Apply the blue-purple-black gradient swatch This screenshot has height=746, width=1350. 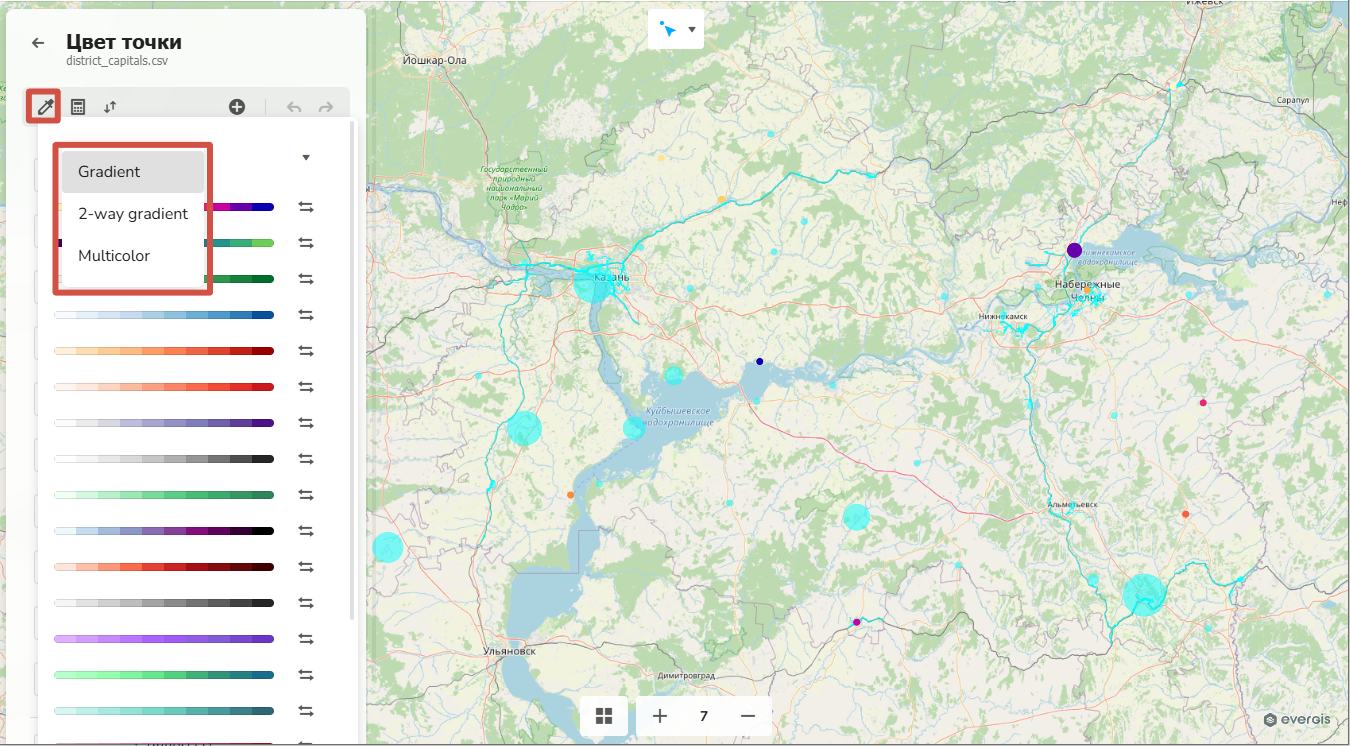point(164,531)
